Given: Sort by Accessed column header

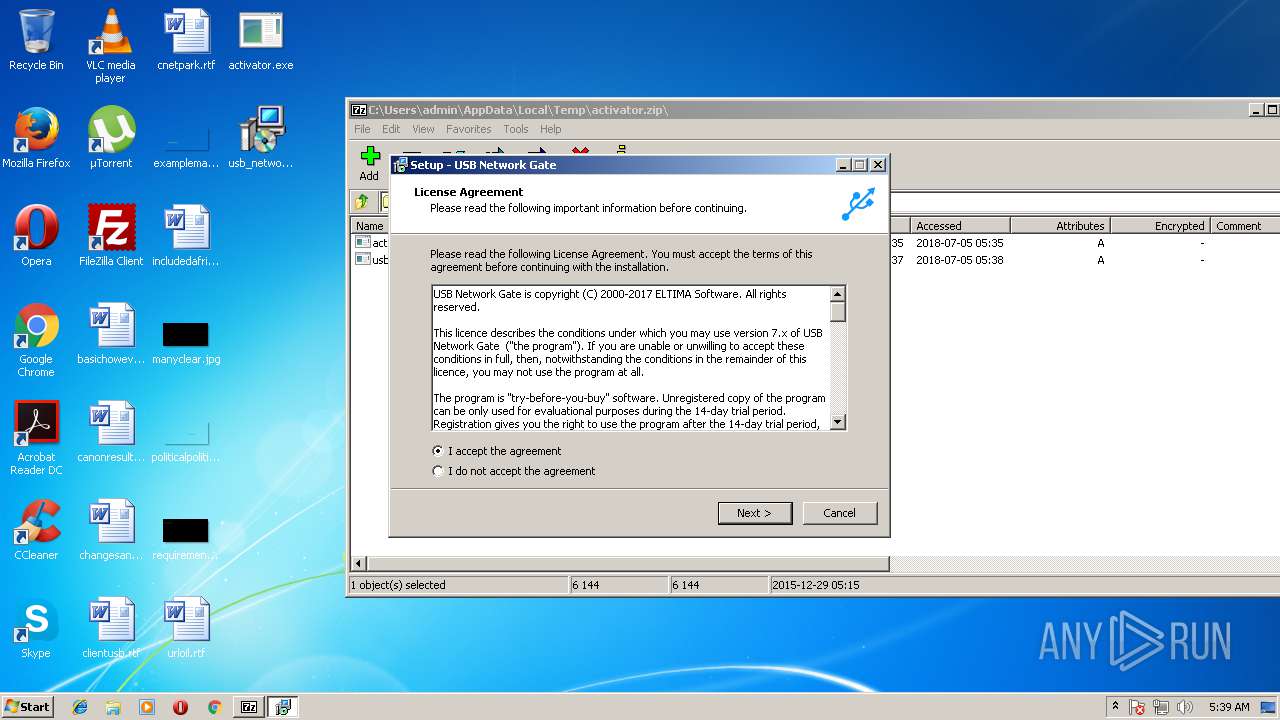Looking at the screenshot, I should [960, 226].
